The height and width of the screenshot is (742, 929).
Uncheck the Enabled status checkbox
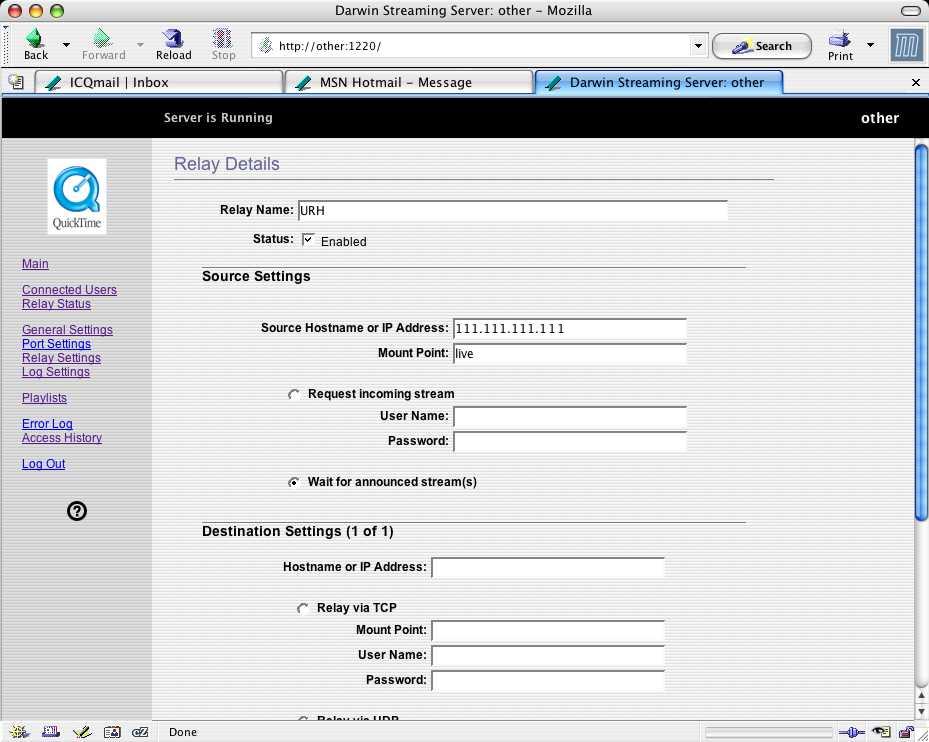[x=308, y=240]
